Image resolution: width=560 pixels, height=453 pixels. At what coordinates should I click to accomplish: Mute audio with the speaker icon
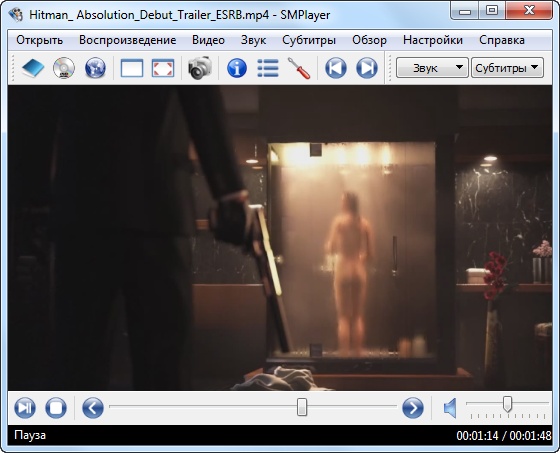(450, 408)
